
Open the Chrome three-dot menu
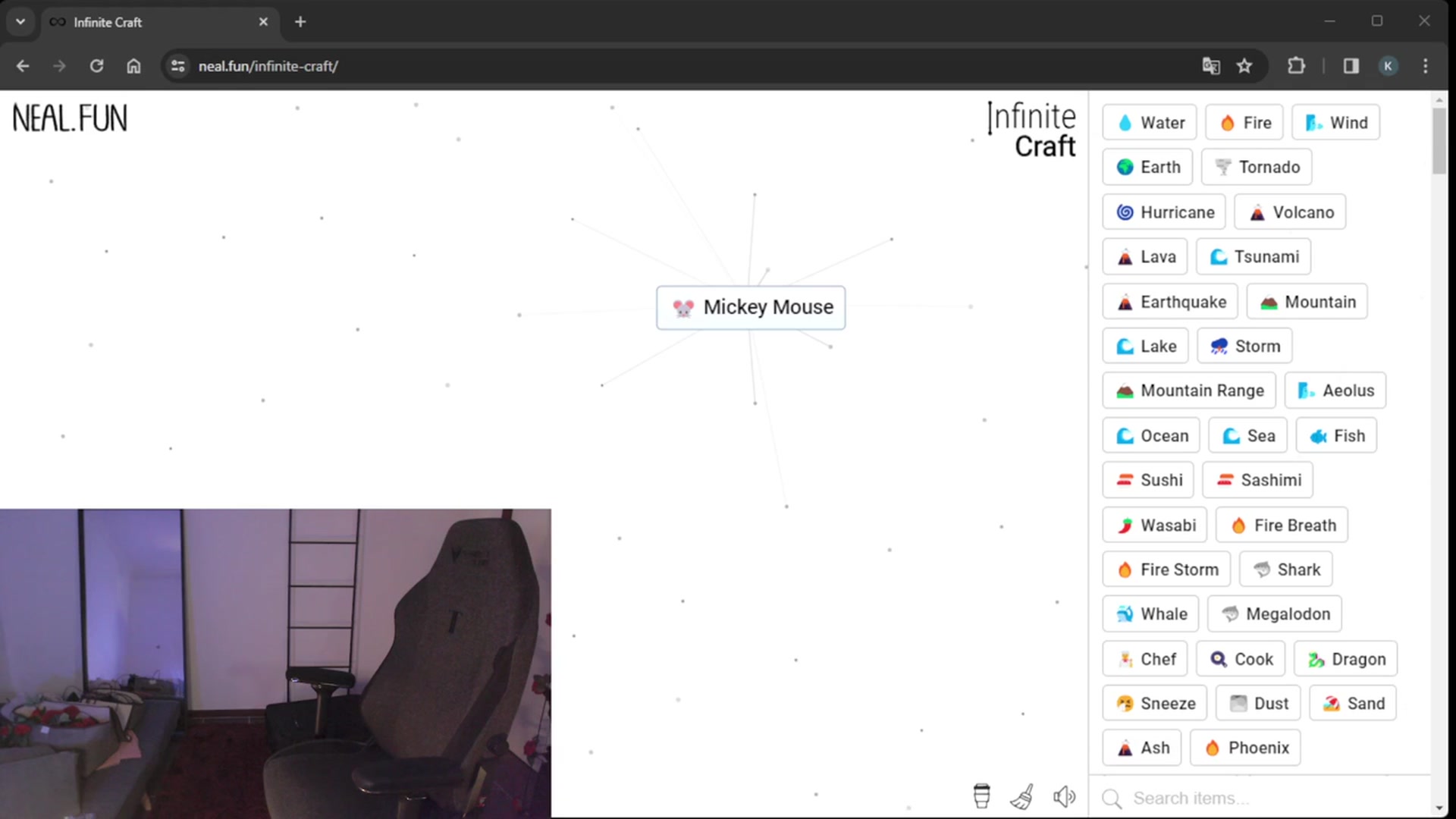coord(1426,66)
